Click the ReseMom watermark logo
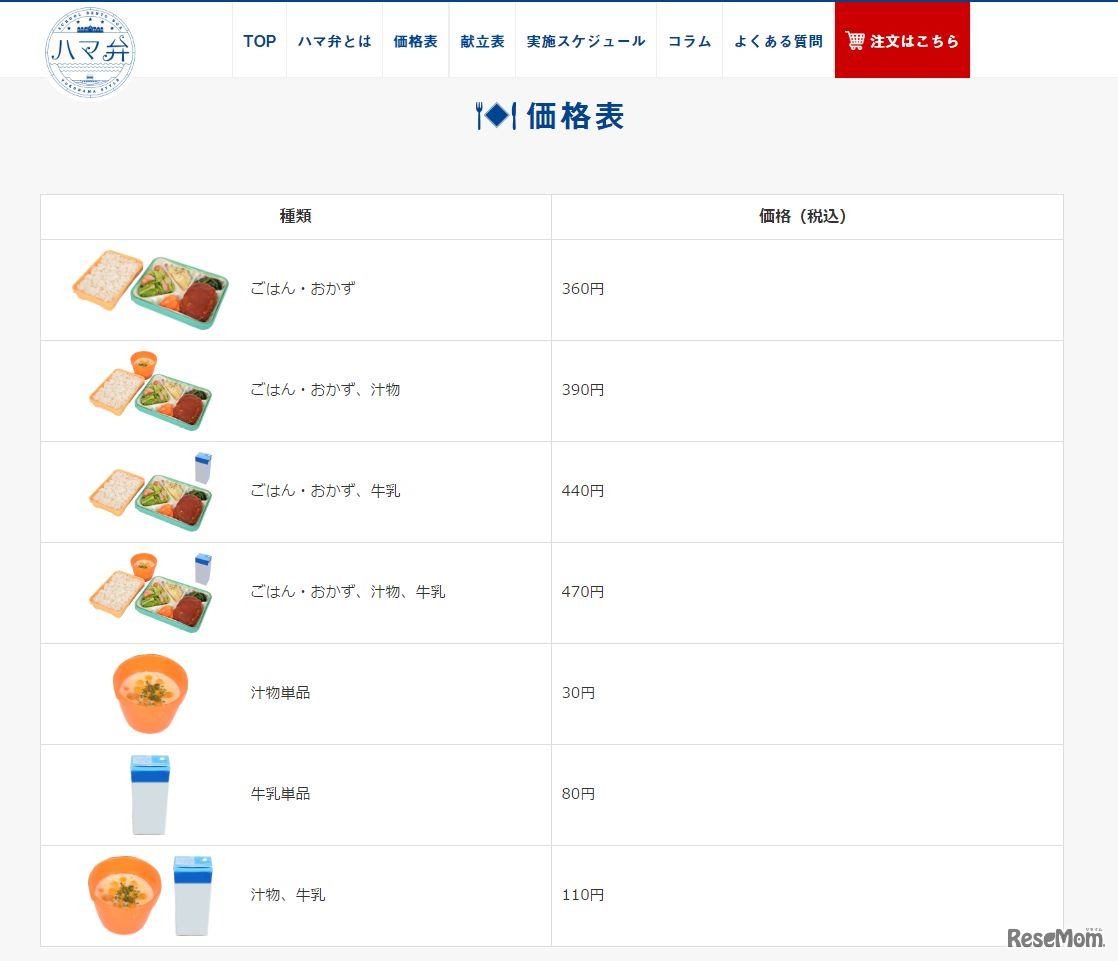This screenshot has height=961, width=1118. tap(1056, 938)
